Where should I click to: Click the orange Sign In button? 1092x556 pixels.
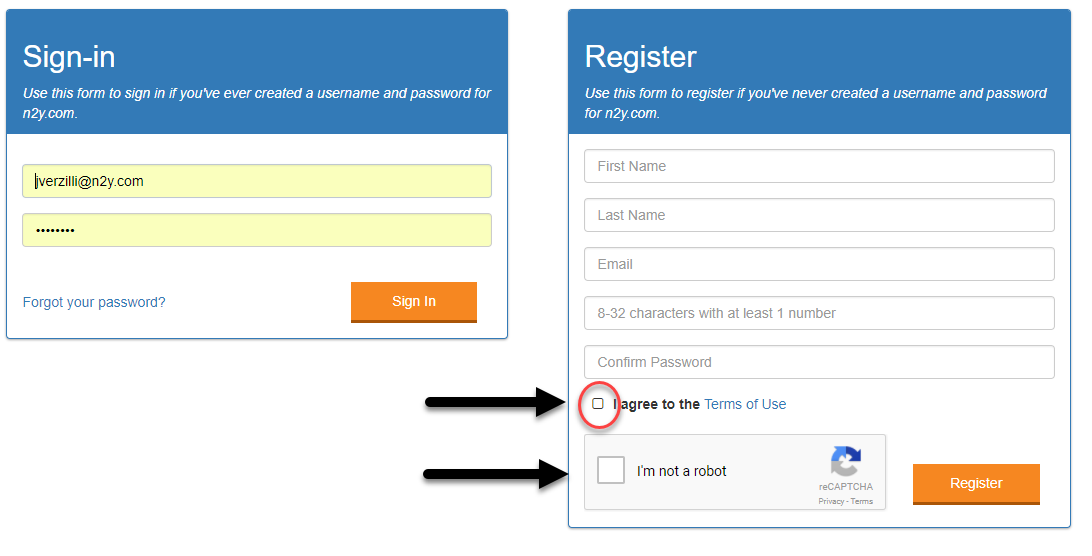[414, 302]
